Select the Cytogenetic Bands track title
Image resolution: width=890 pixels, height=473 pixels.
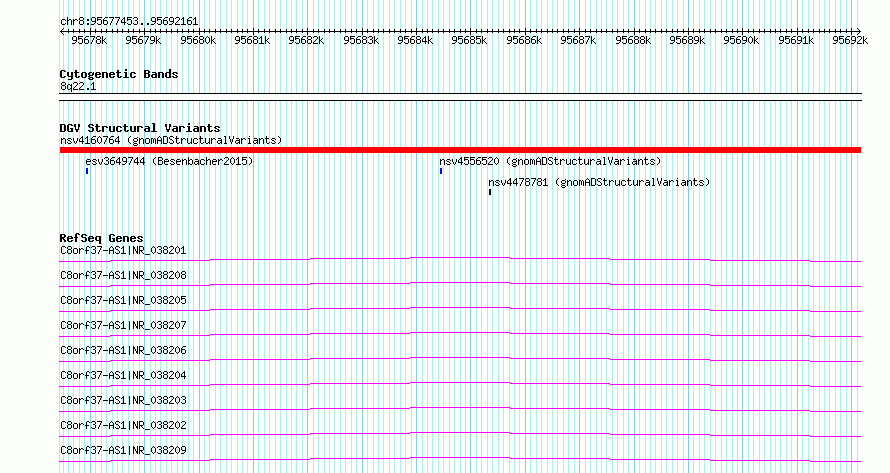pos(119,74)
